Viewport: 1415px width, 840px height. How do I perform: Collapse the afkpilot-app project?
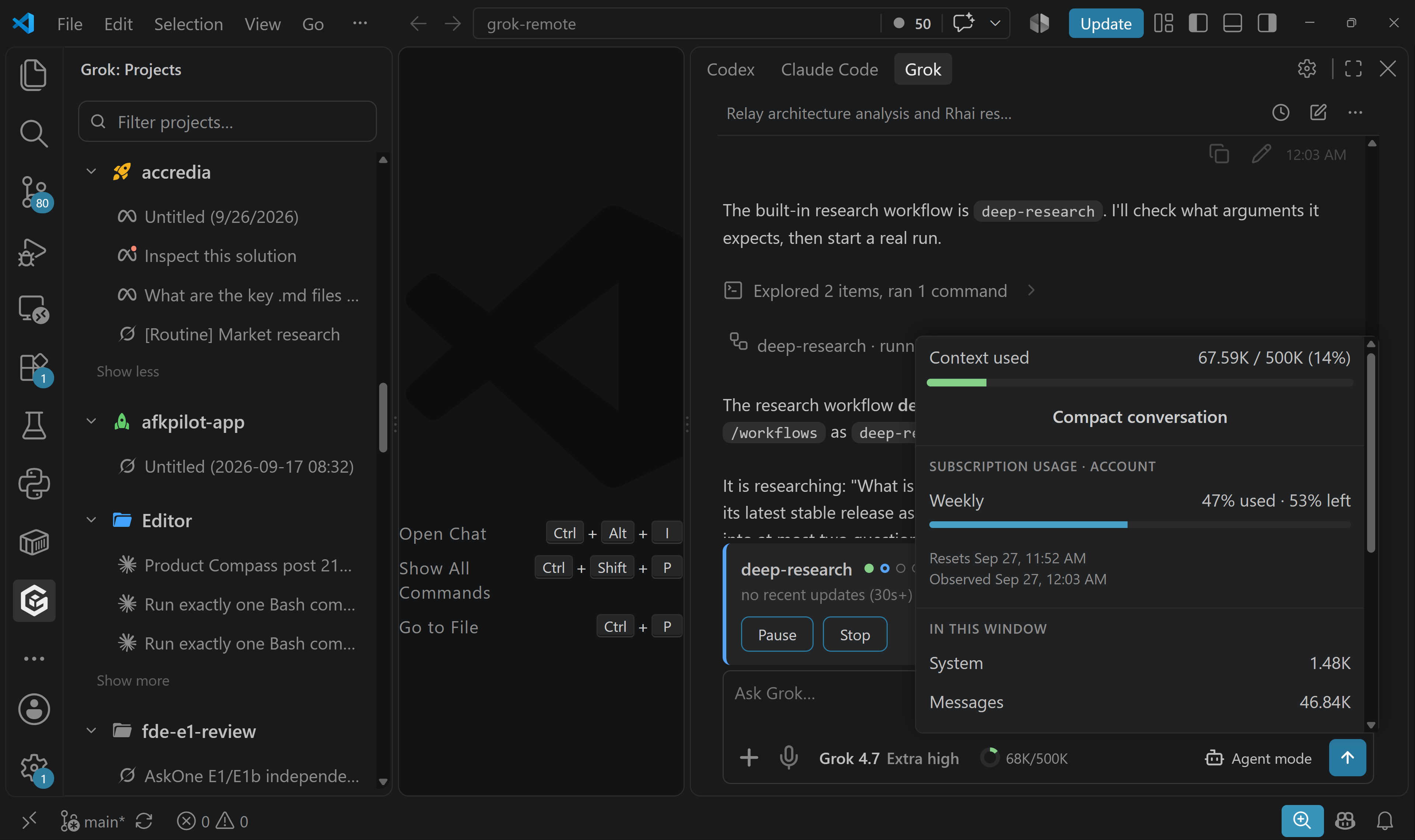click(x=91, y=421)
